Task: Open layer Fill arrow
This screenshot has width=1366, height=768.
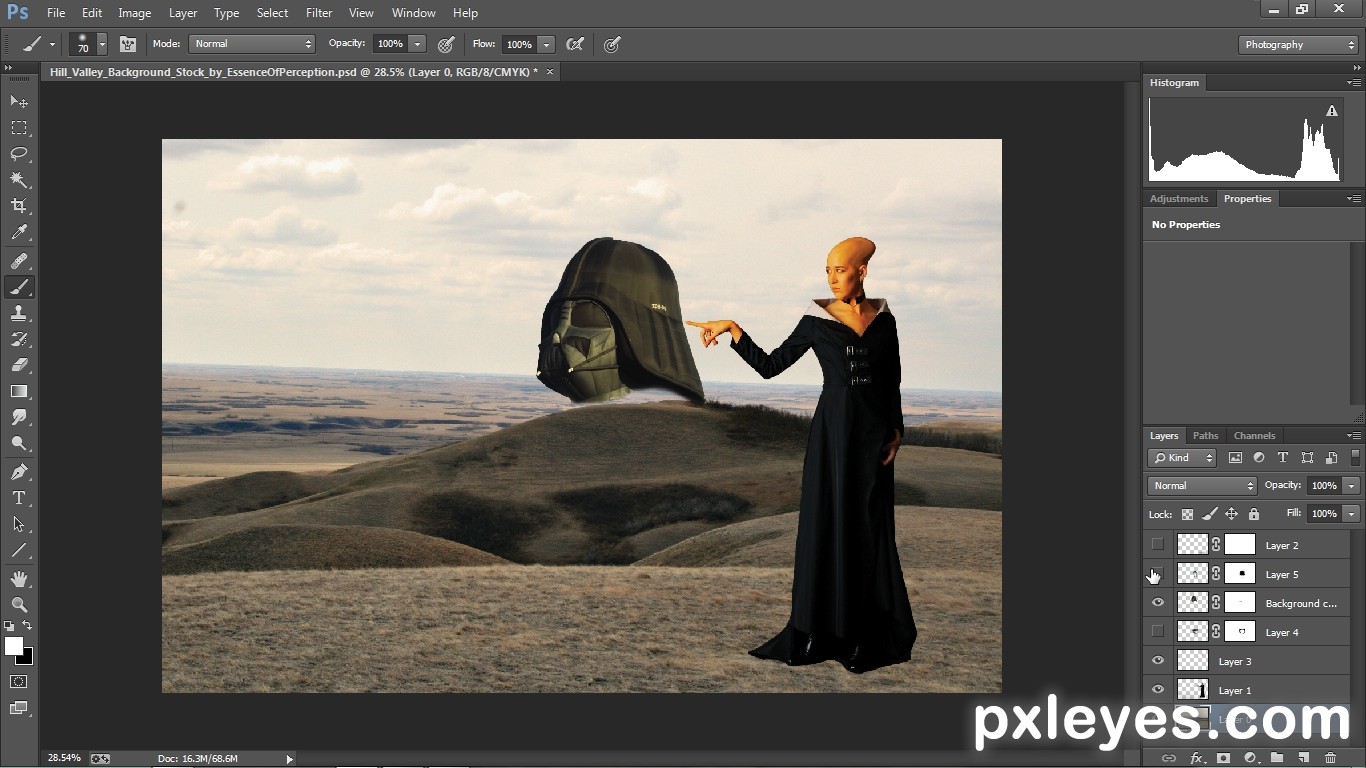Action: pyautogui.click(x=1351, y=514)
